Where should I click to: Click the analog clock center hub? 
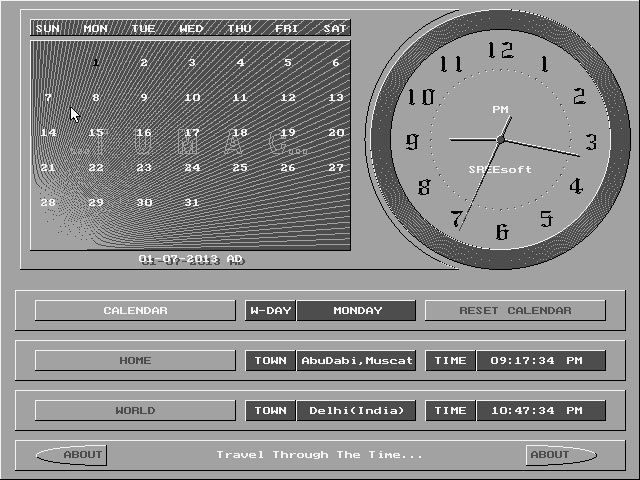tap(500, 140)
